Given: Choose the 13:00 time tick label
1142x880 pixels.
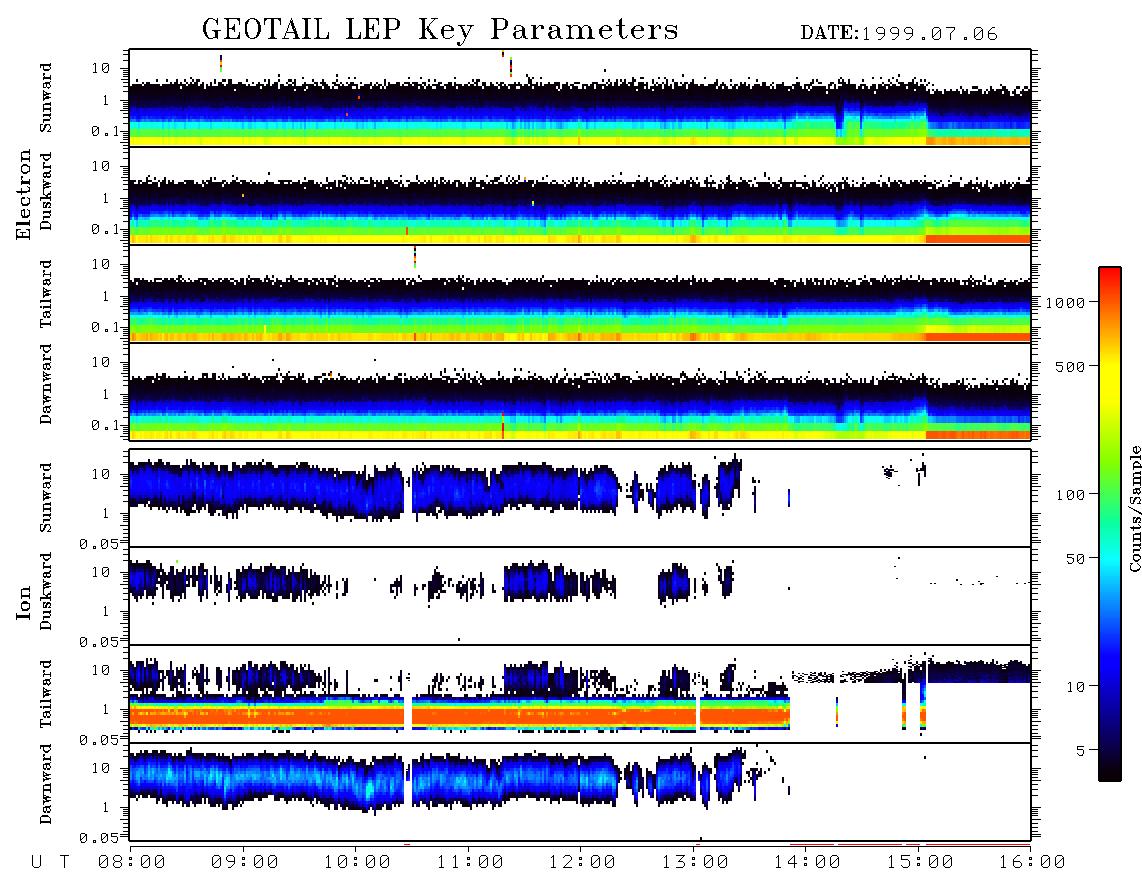Looking at the screenshot, I should coord(695,863).
